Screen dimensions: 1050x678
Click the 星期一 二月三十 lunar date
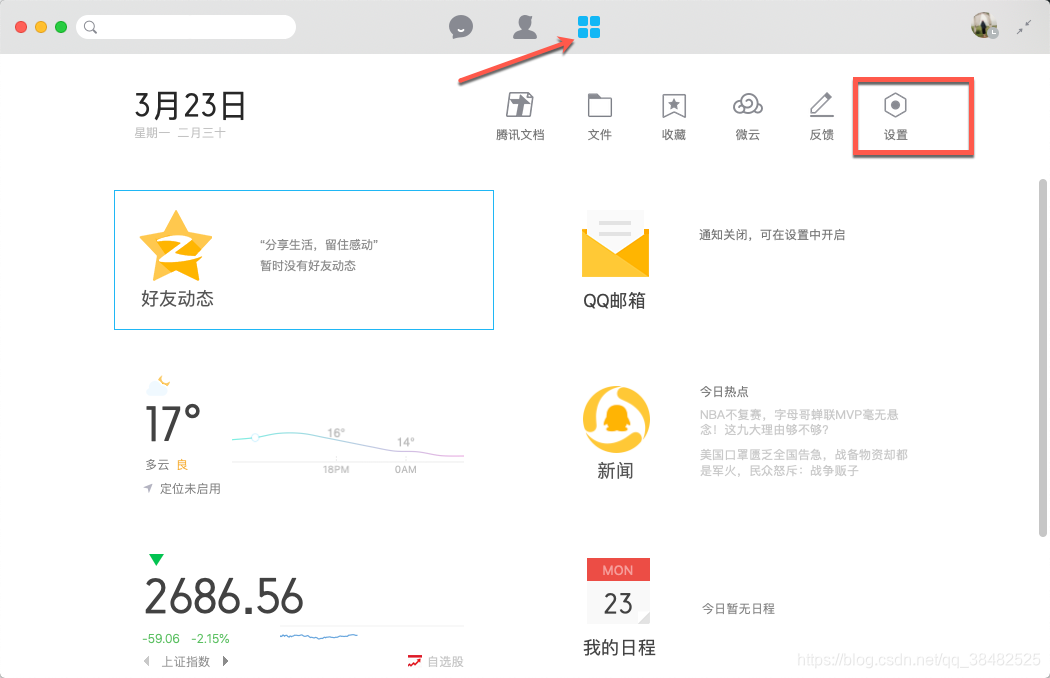[180, 133]
